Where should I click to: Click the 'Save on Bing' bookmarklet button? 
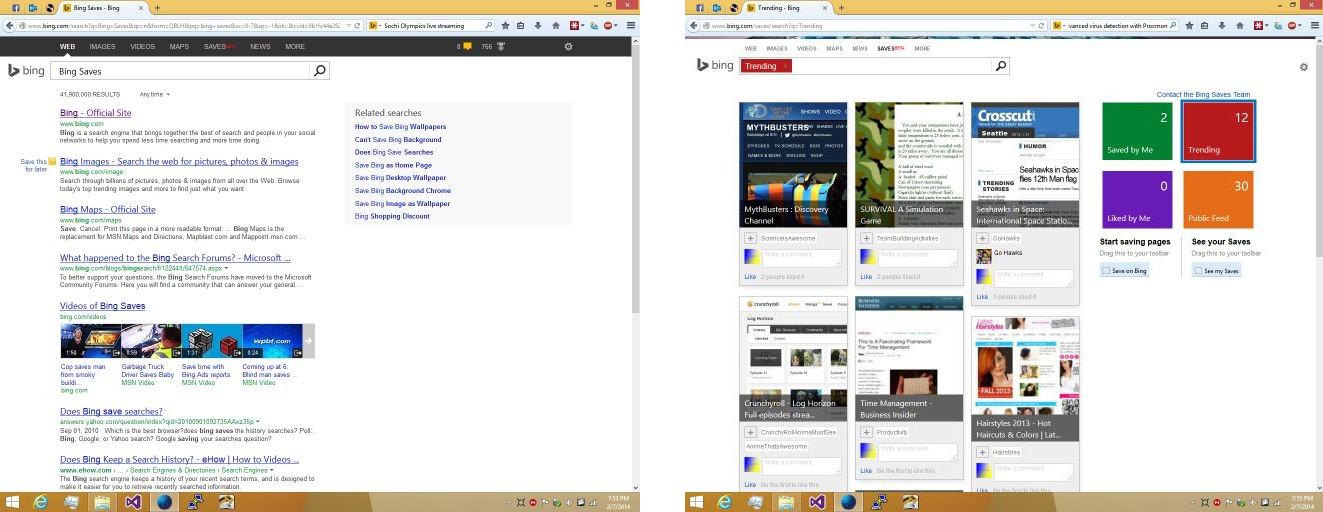[1125, 271]
